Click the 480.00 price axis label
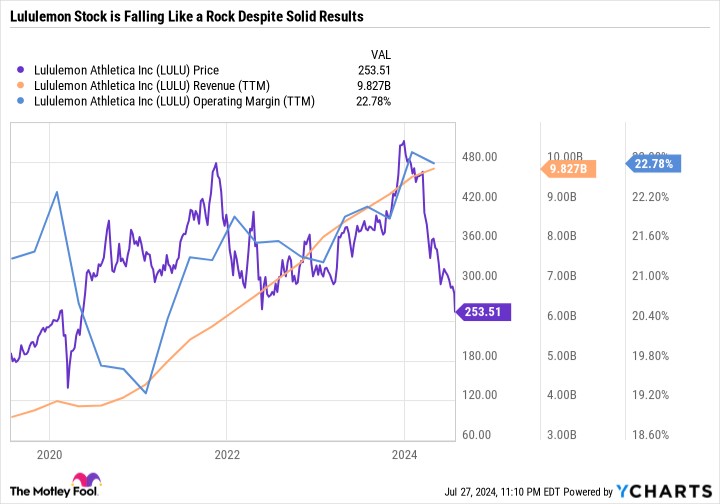Viewport: 720px width, 504px height. (x=481, y=157)
